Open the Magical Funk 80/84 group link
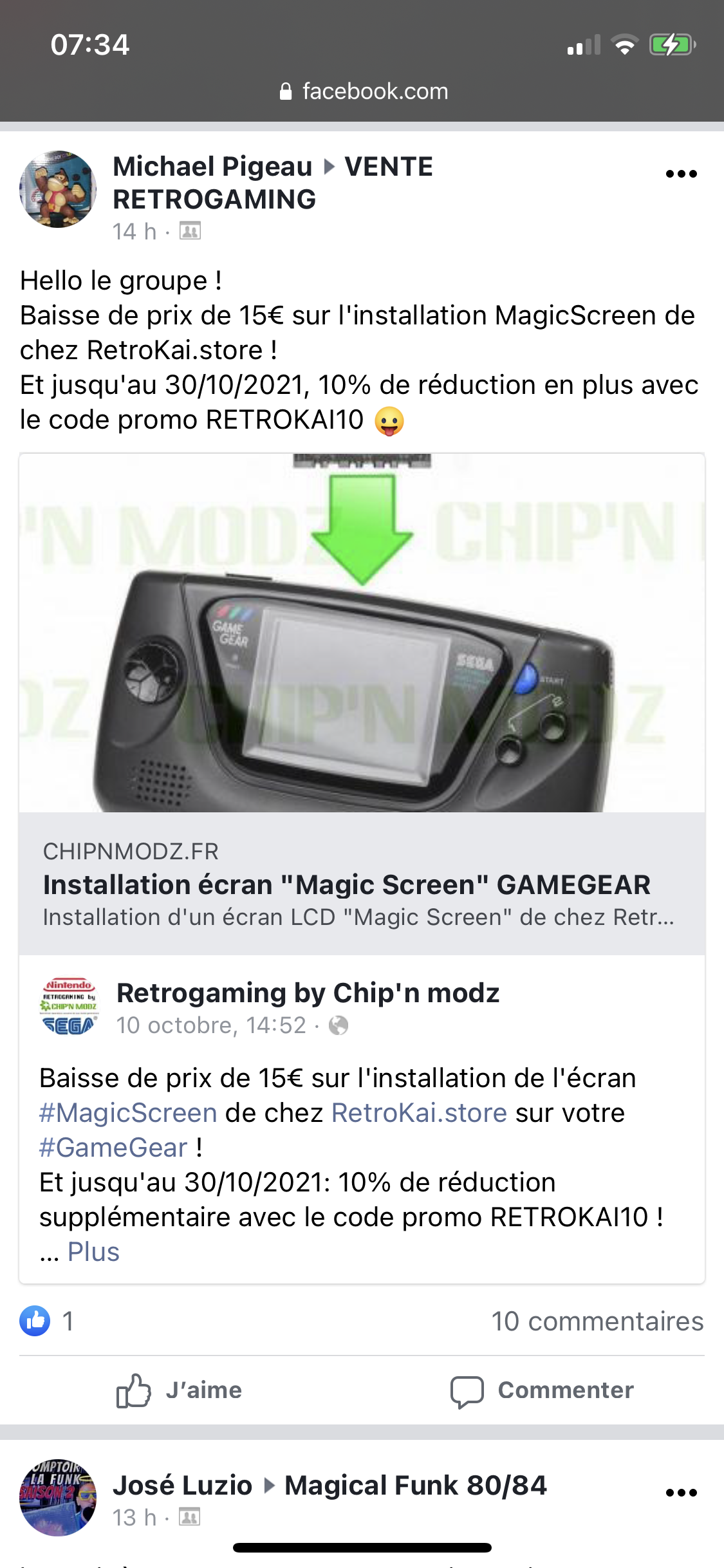Viewport: 724px width, 1568px height. pos(416,1486)
